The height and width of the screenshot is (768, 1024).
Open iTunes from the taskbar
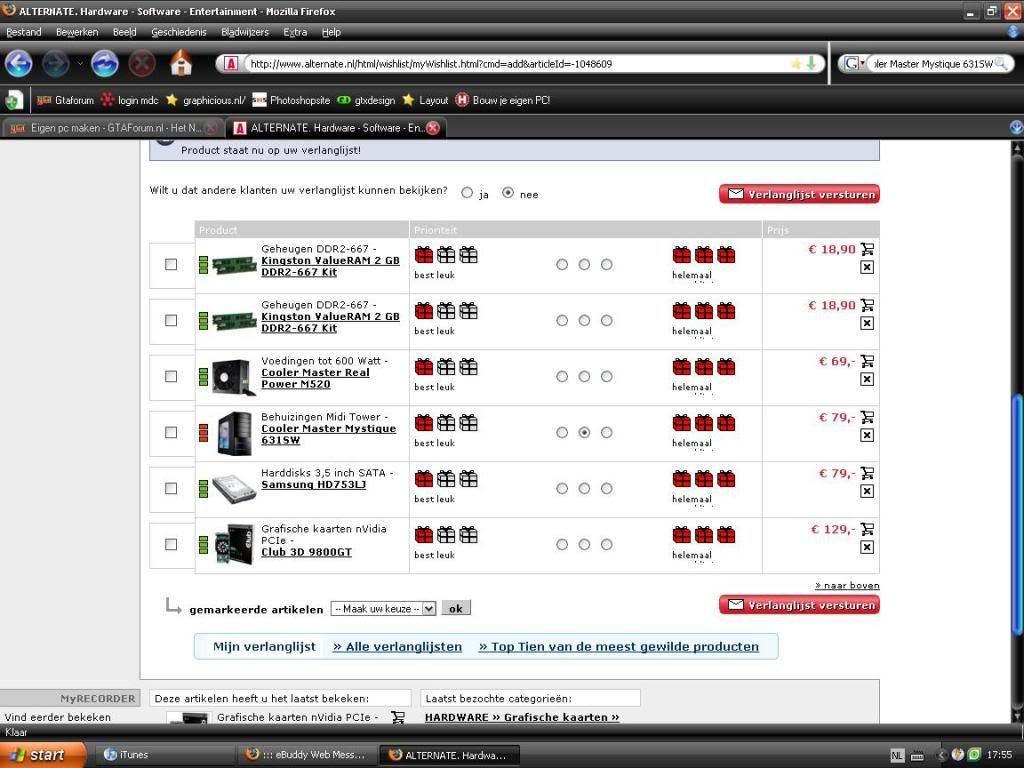point(163,754)
